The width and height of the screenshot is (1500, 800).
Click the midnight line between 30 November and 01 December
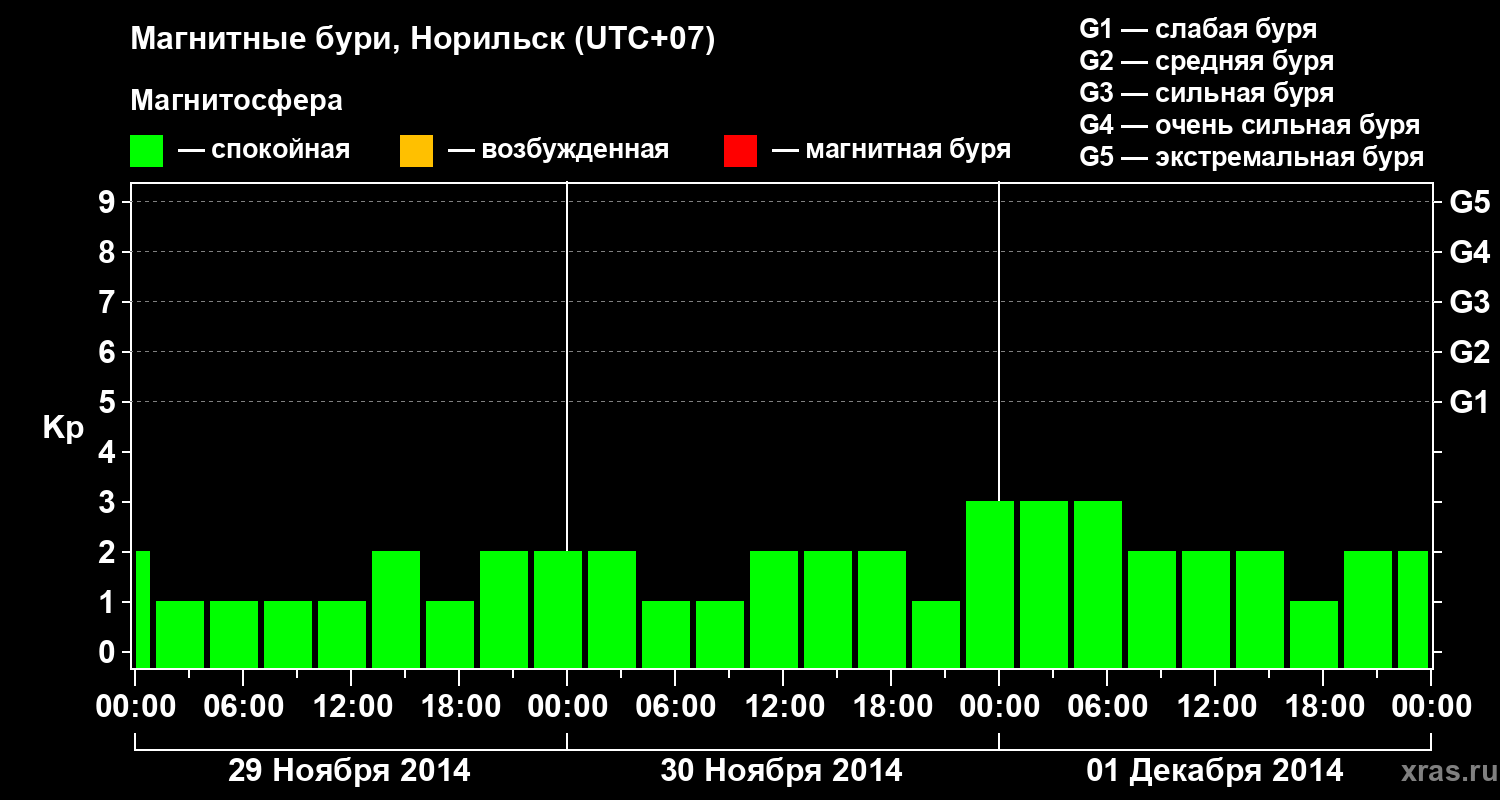[x=999, y=341]
